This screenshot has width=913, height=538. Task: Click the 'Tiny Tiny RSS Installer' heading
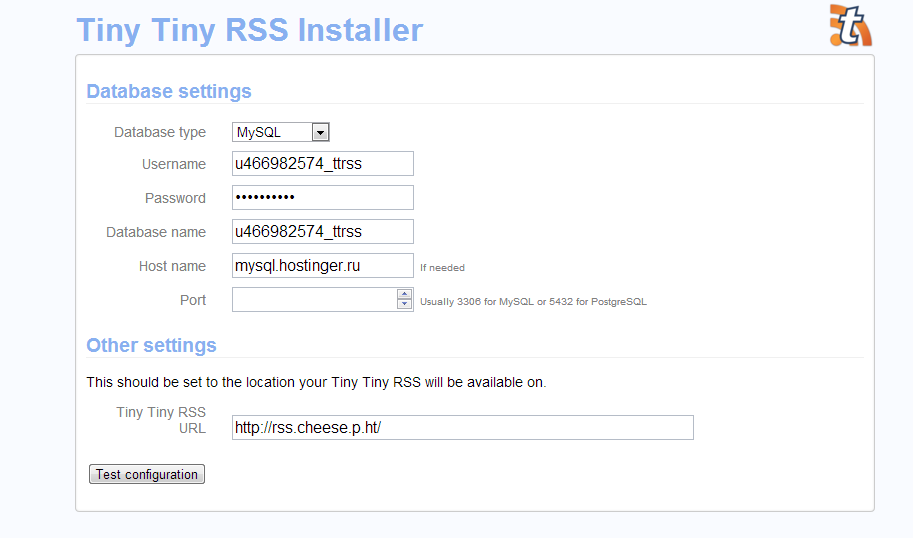pyautogui.click(x=250, y=30)
